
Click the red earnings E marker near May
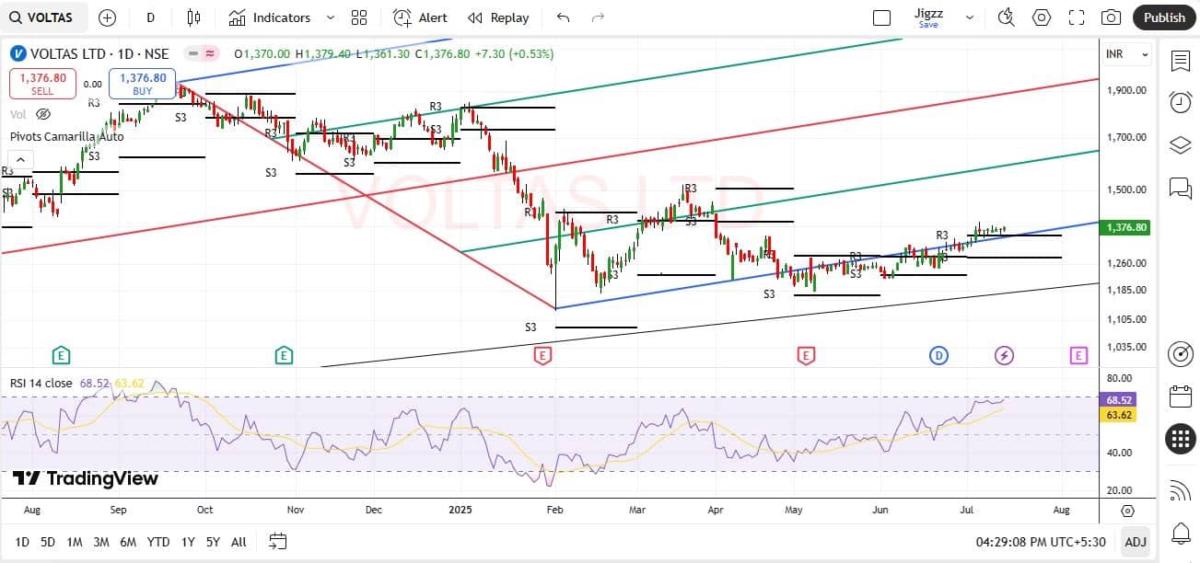tap(806, 355)
